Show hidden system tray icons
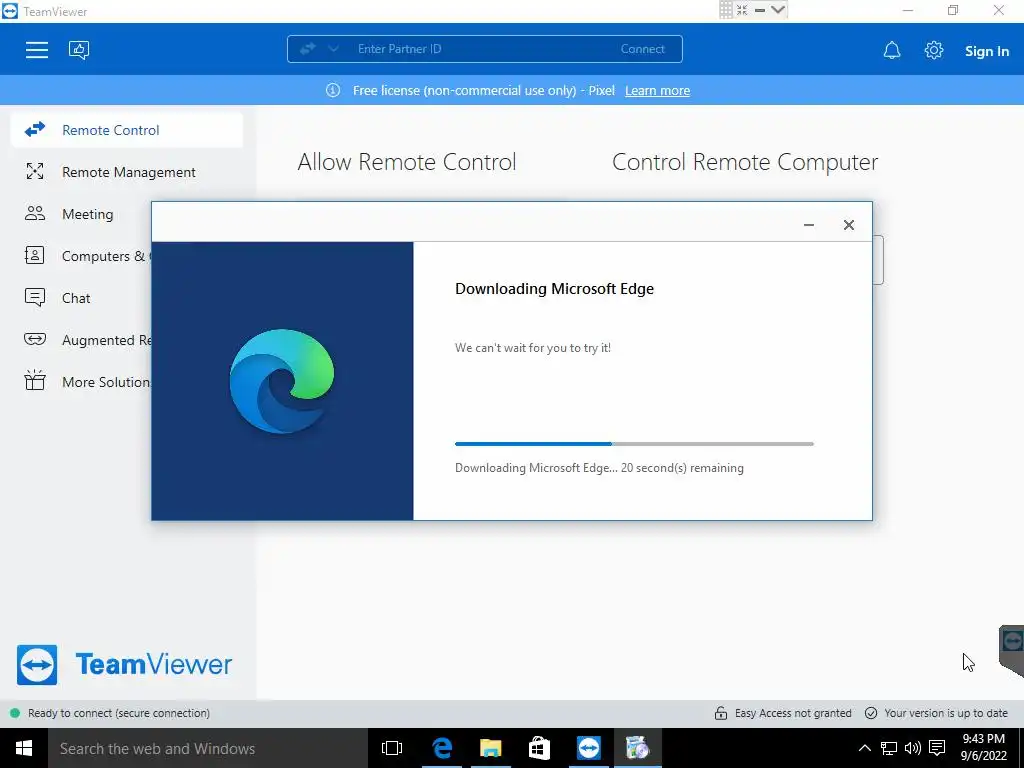This screenshot has width=1024, height=768. tap(864, 748)
